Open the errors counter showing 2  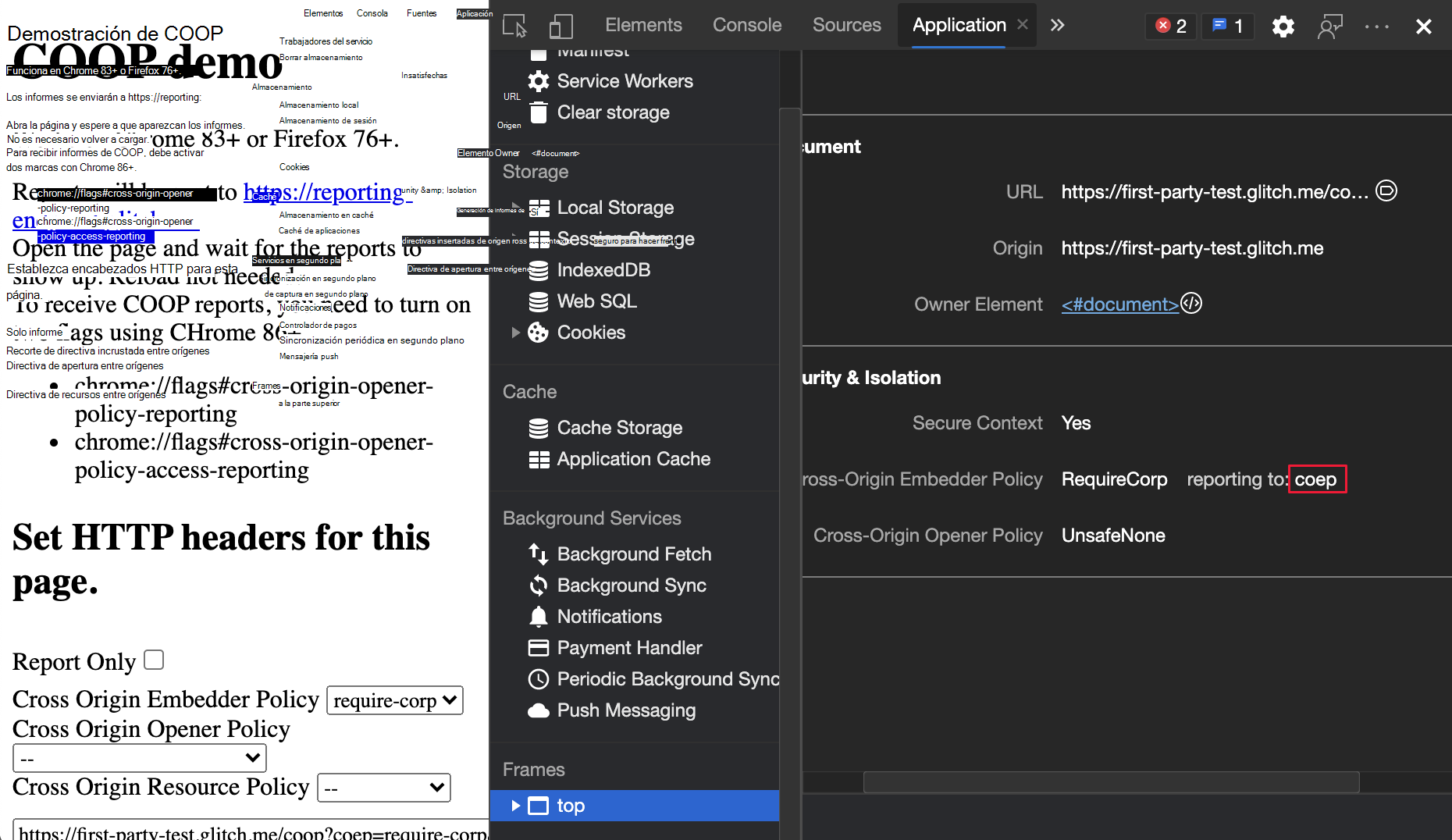pos(1170,26)
